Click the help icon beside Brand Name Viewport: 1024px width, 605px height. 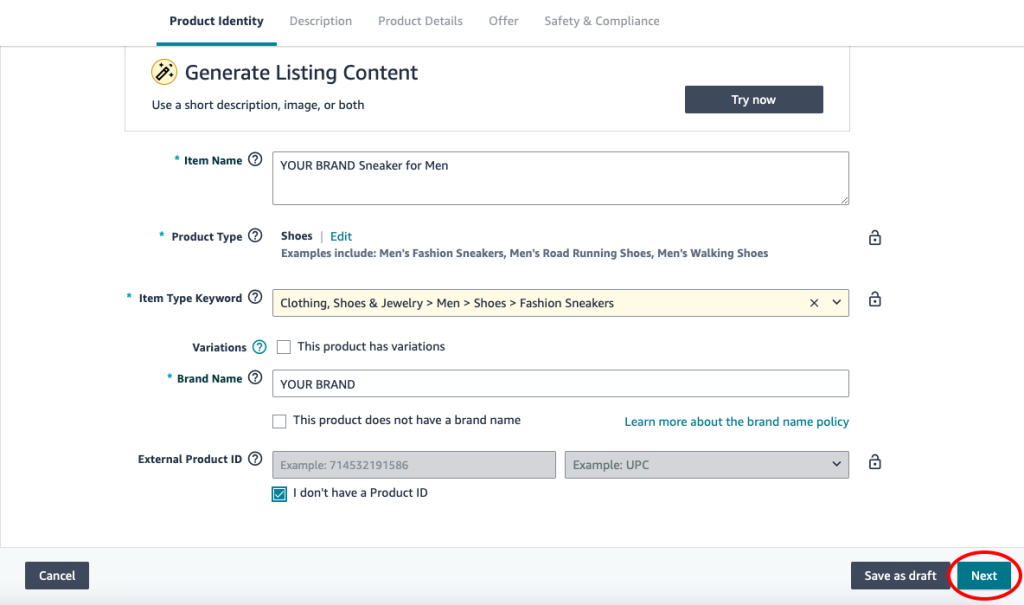pos(255,379)
